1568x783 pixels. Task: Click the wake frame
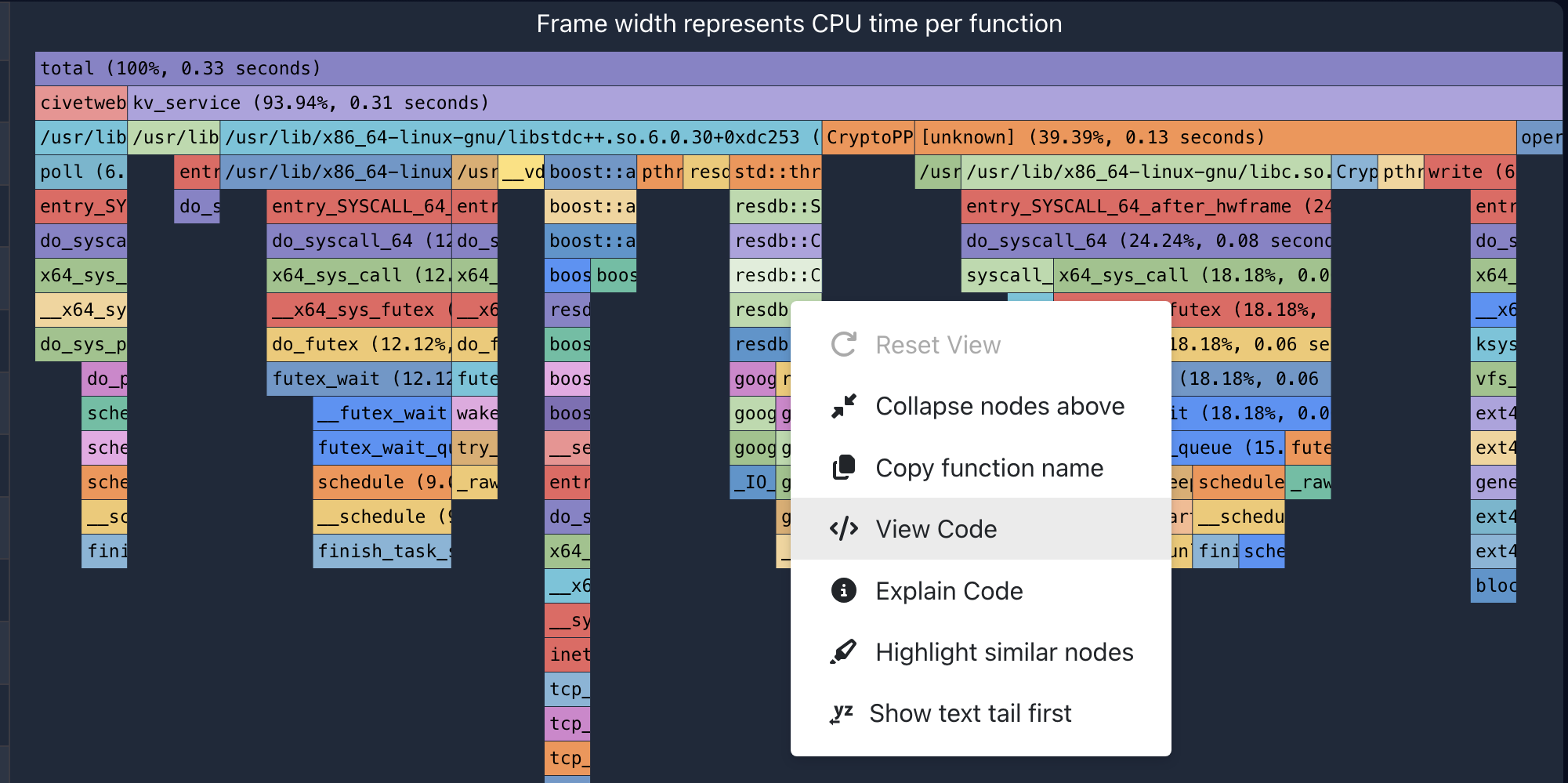[475, 413]
